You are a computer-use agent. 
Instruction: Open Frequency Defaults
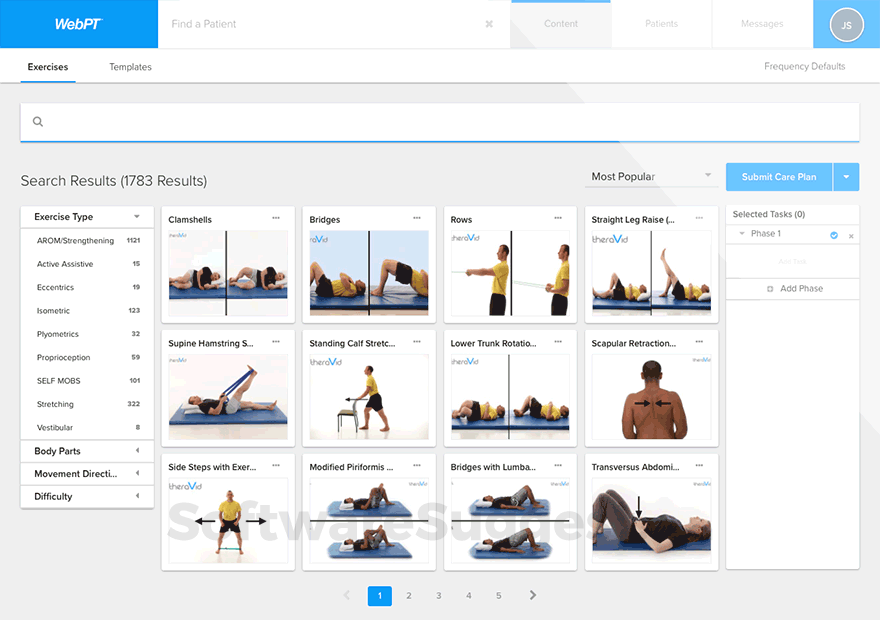click(804, 66)
